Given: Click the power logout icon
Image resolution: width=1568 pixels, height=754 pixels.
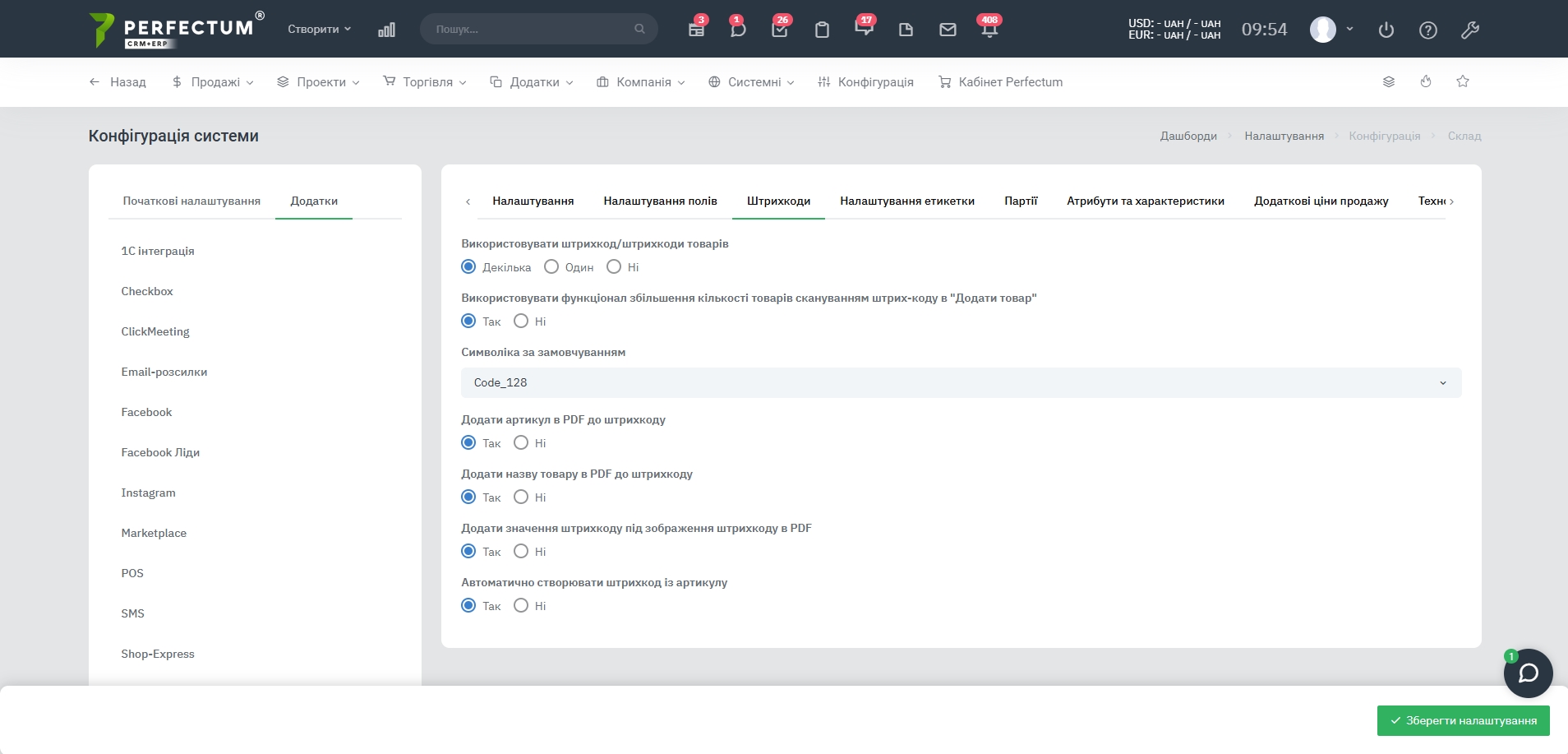Looking at the screenshot, I should (x=1386, y=30).
